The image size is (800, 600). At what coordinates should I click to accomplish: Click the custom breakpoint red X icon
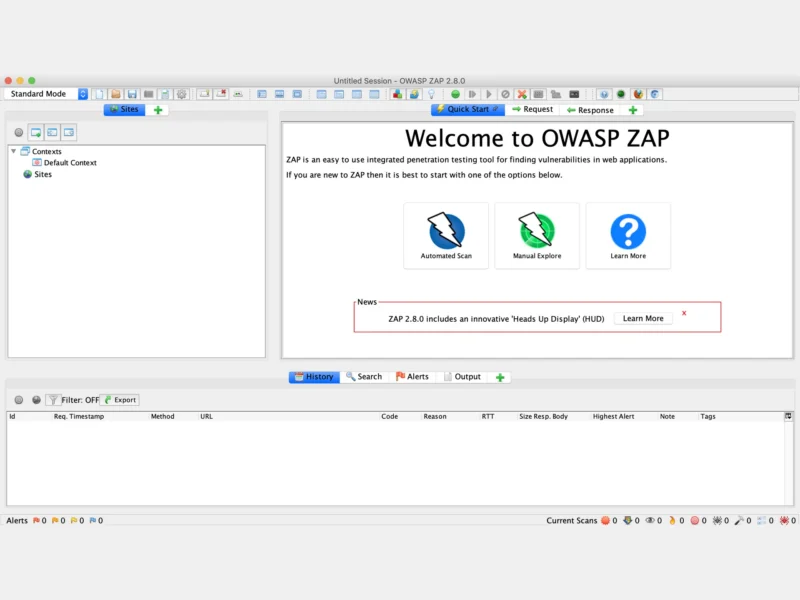click(x=522, y=94)
